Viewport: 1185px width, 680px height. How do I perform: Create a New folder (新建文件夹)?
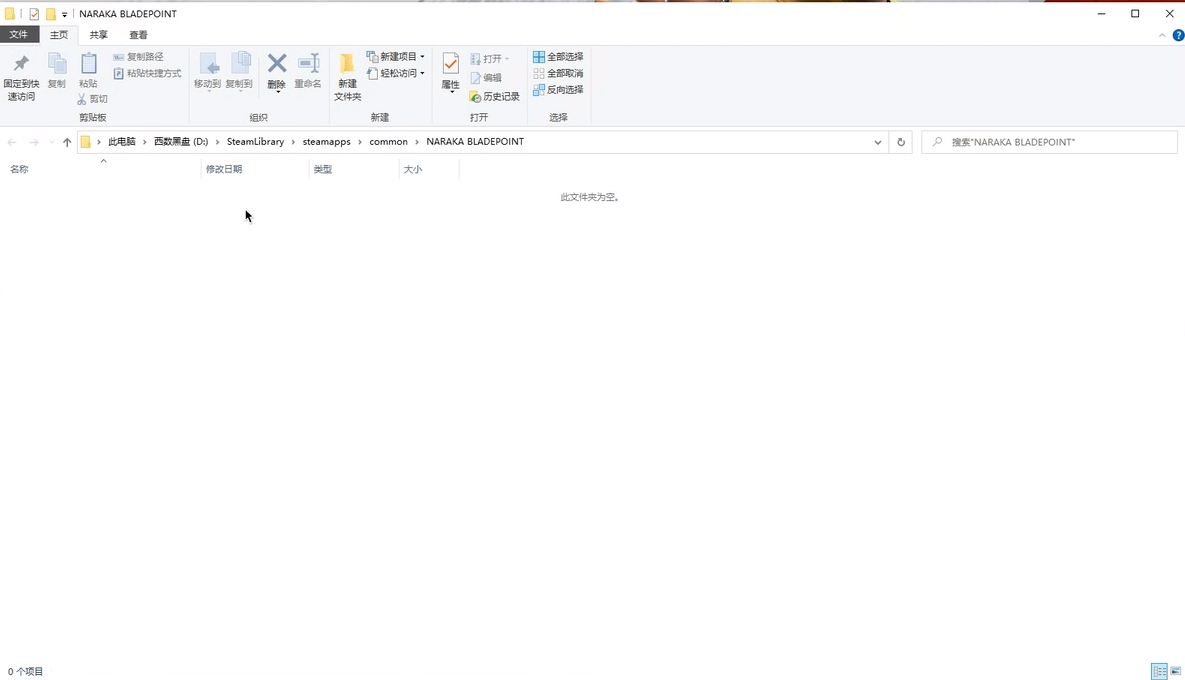(x=348, y=77)
